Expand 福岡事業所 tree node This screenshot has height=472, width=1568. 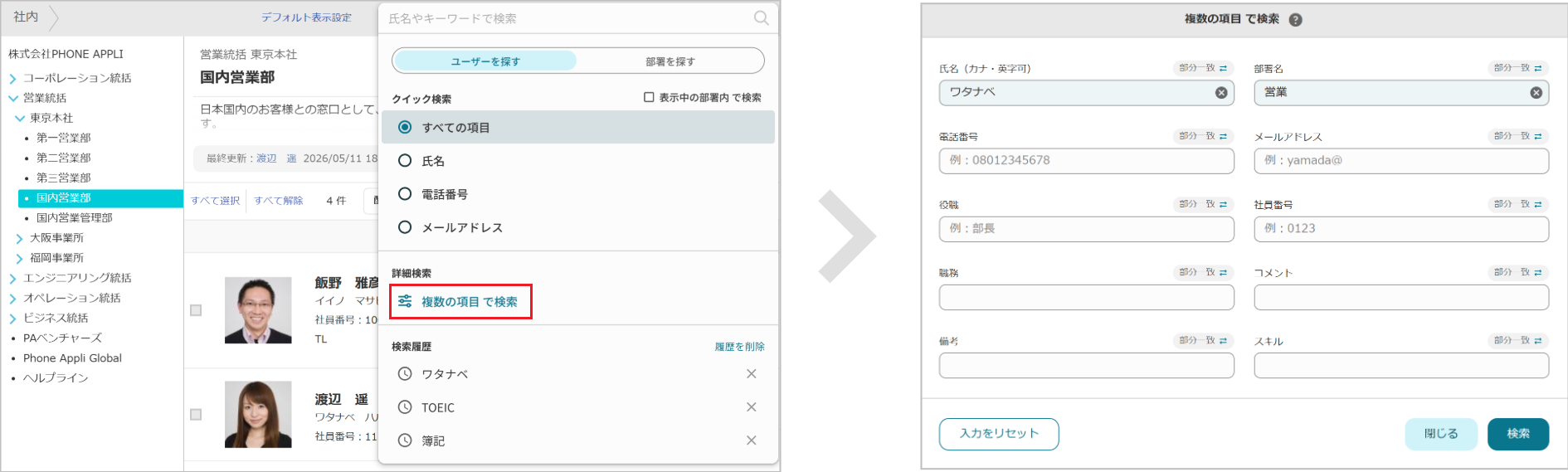pos(20,258)
